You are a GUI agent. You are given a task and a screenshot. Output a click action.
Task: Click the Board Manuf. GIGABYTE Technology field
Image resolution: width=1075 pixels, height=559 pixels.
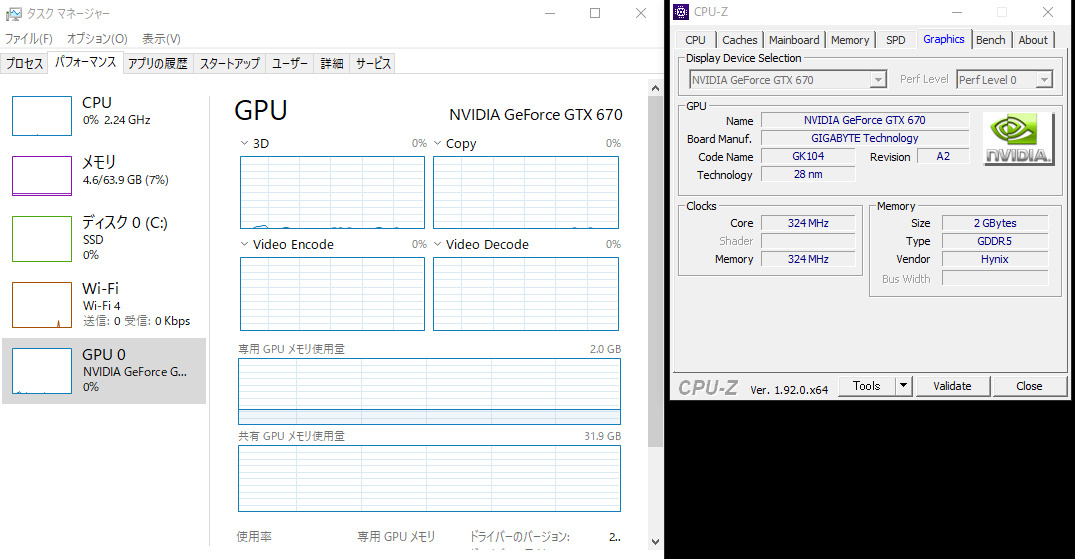click(x=865, y=138)
